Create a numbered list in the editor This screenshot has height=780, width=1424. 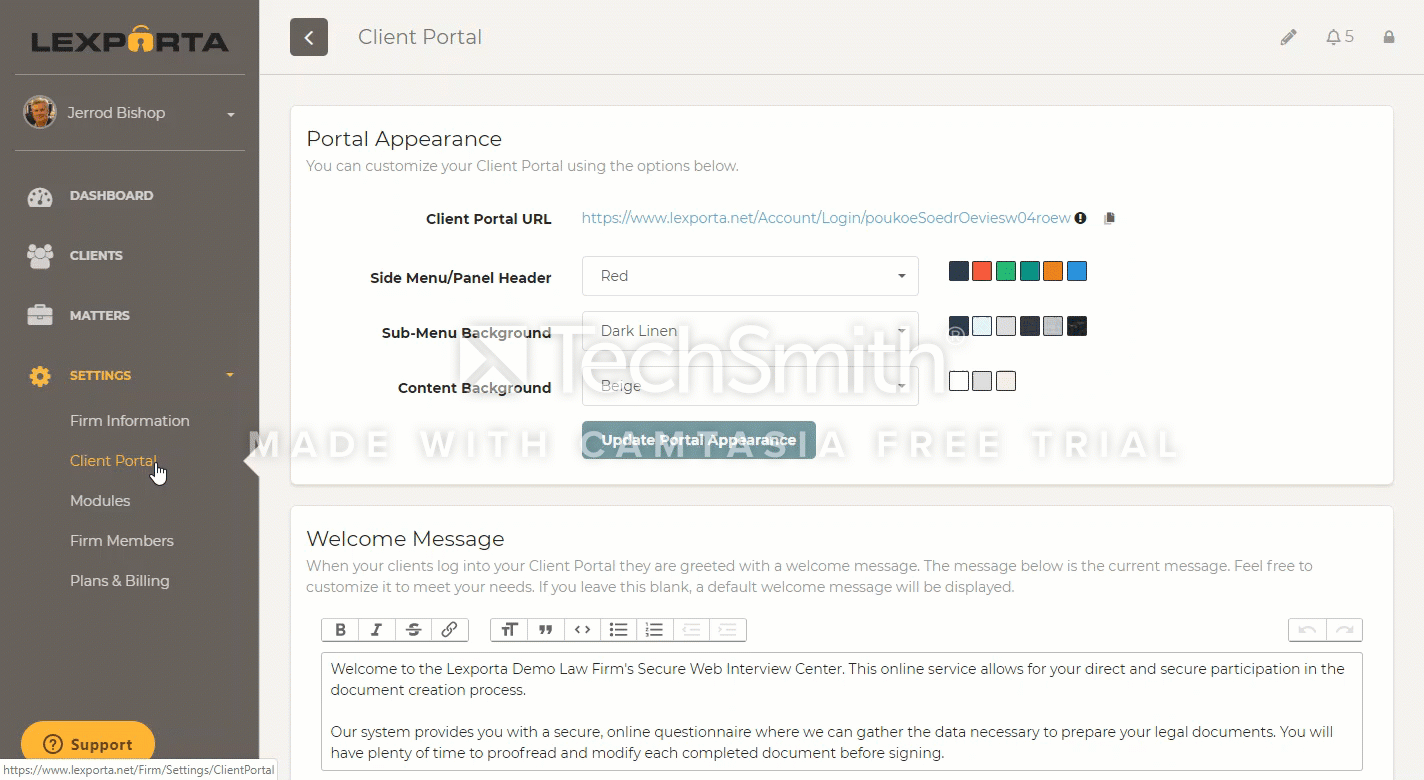click(654, 629)
